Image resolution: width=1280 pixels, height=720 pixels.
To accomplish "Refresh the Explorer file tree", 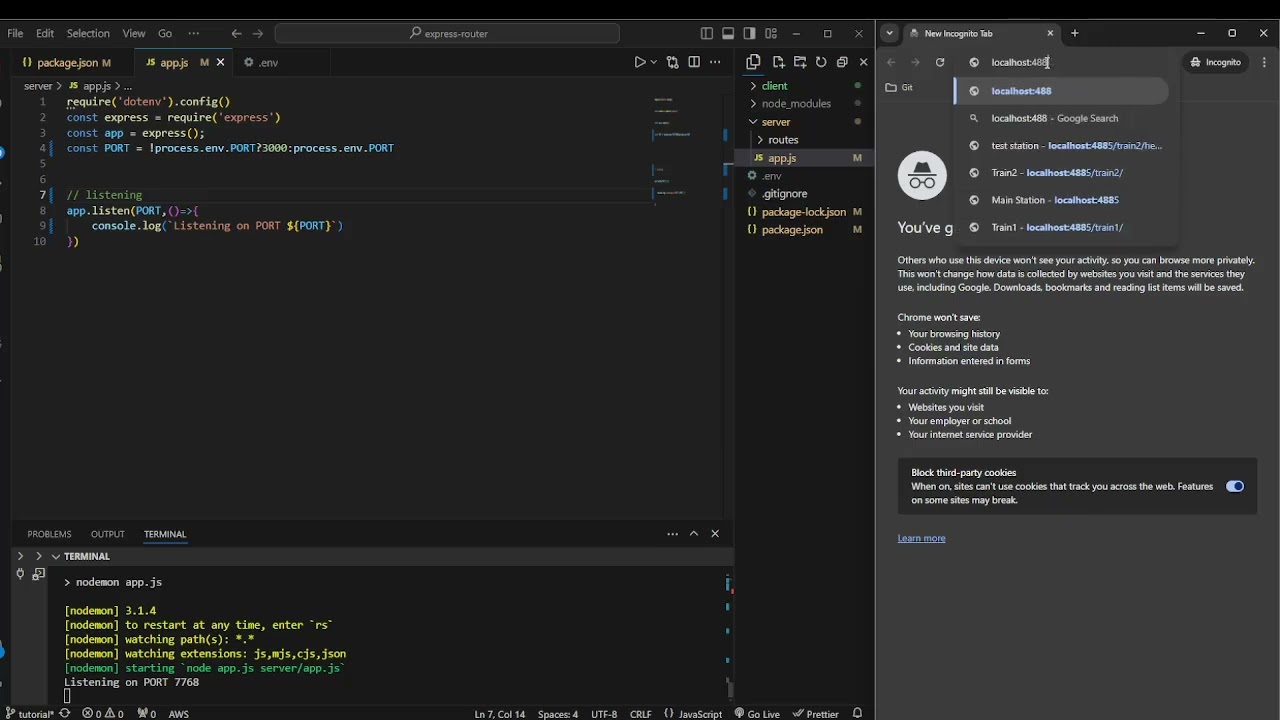I will (x=821, y=62).
